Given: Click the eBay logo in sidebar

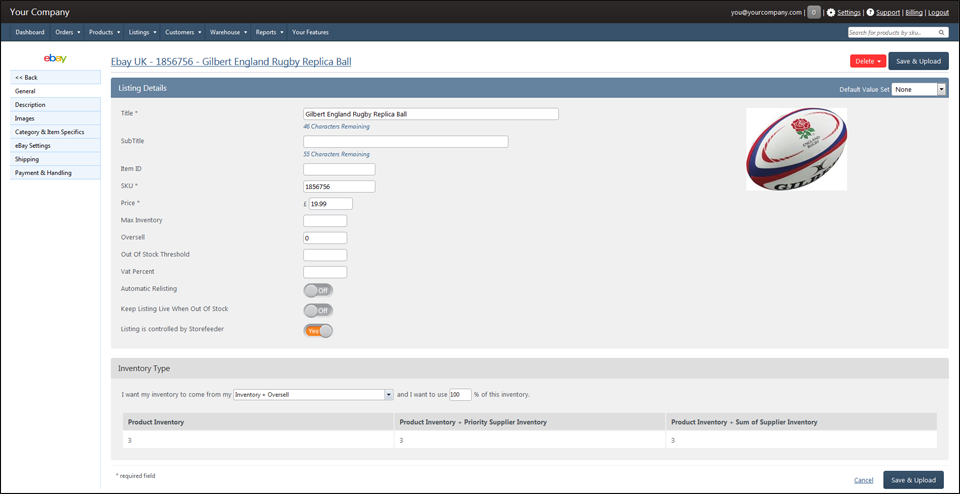Looking at the screenshot, I should click(x=55, y=59).
